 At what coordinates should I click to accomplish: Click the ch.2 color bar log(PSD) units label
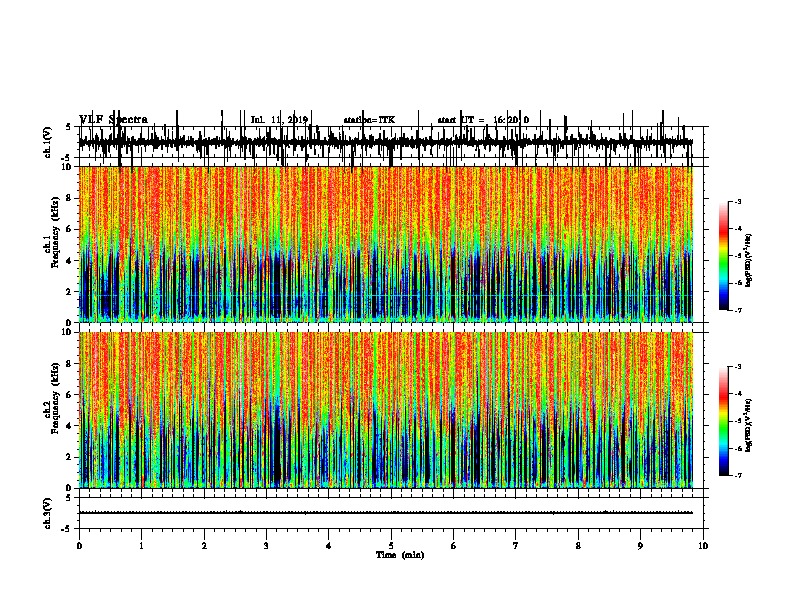[x=748, y=425]
